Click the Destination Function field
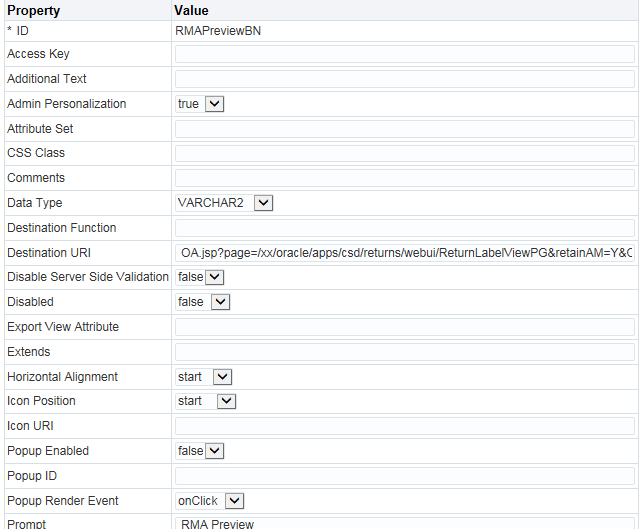 click(405, 228)
